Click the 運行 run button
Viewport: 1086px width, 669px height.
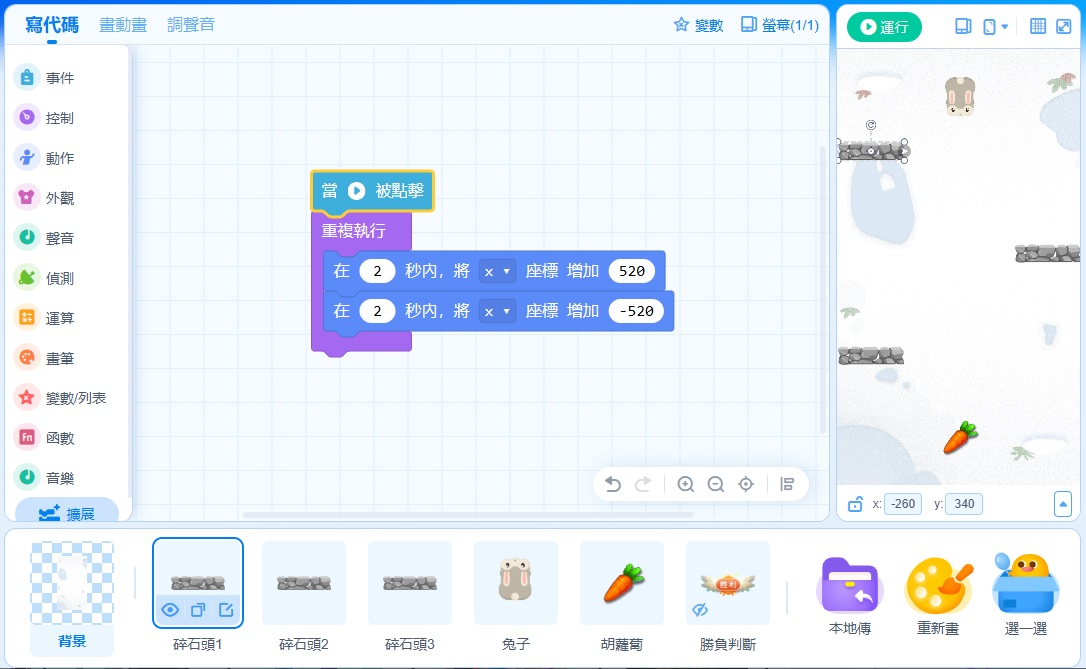884,27
